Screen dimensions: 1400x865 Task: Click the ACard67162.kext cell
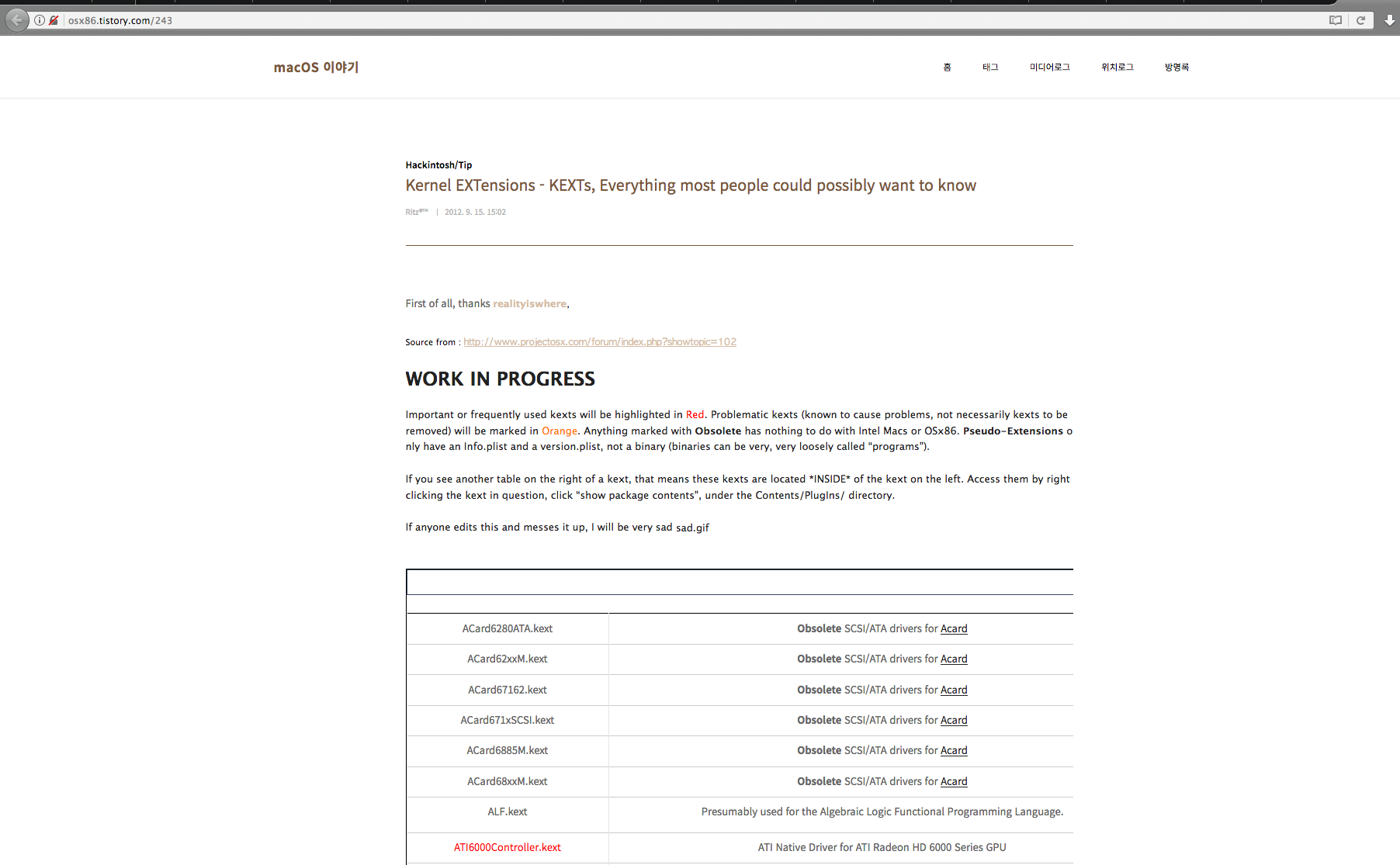point(508,690)
